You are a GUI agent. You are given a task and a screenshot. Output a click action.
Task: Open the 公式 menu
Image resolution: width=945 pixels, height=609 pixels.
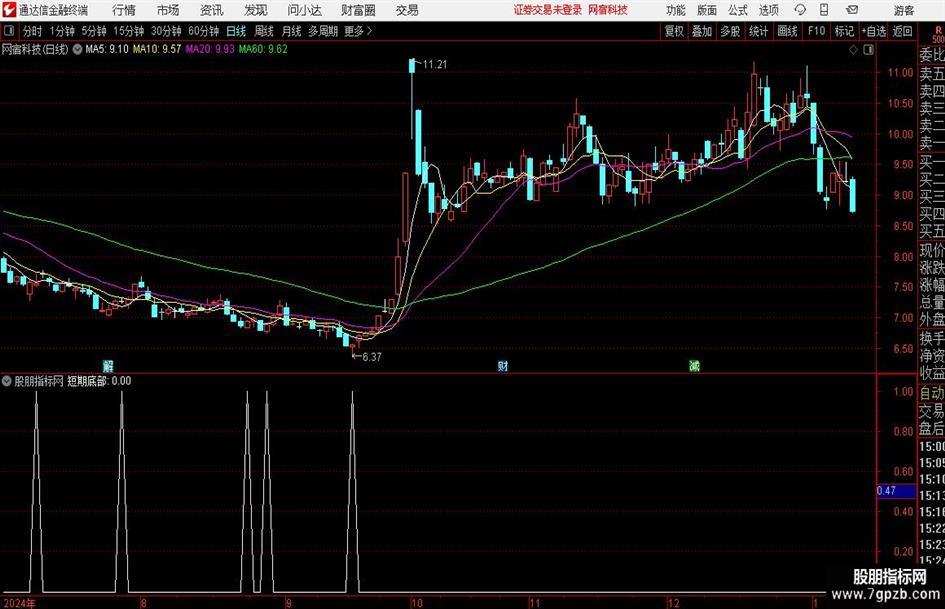(738, 10)
